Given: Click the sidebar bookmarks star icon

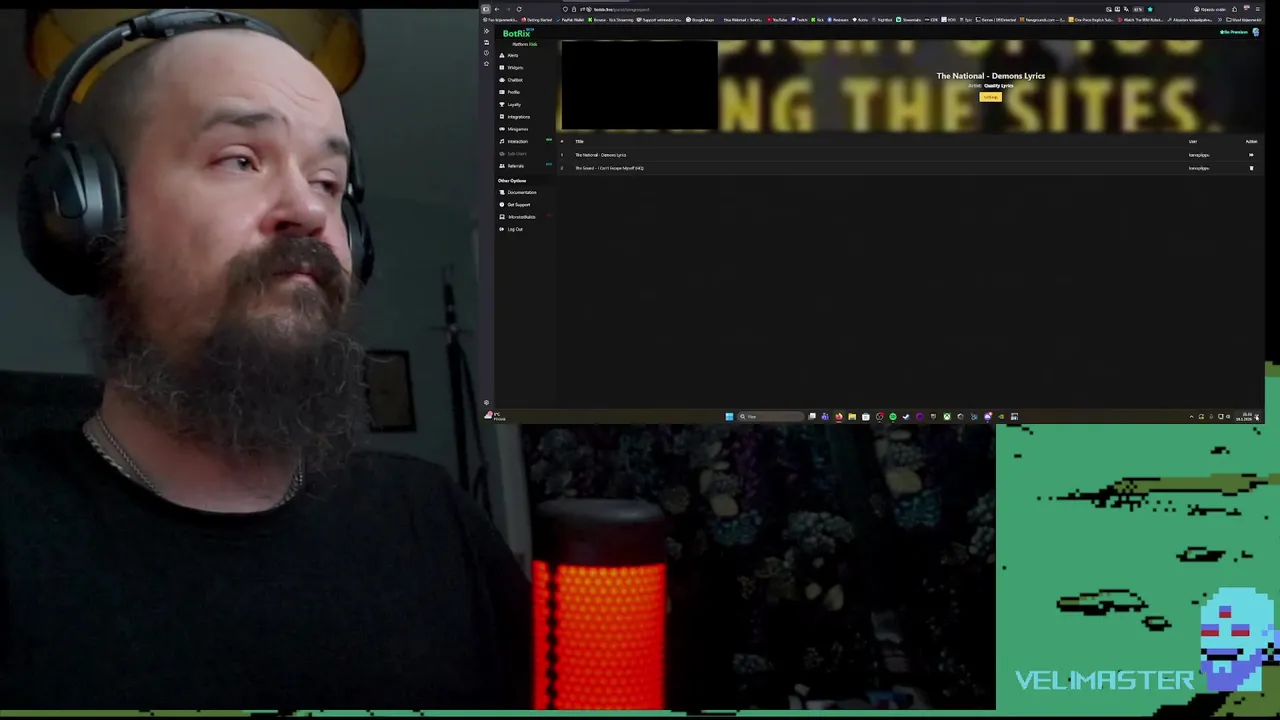Looking at the screenshot, I should point(486,64).
